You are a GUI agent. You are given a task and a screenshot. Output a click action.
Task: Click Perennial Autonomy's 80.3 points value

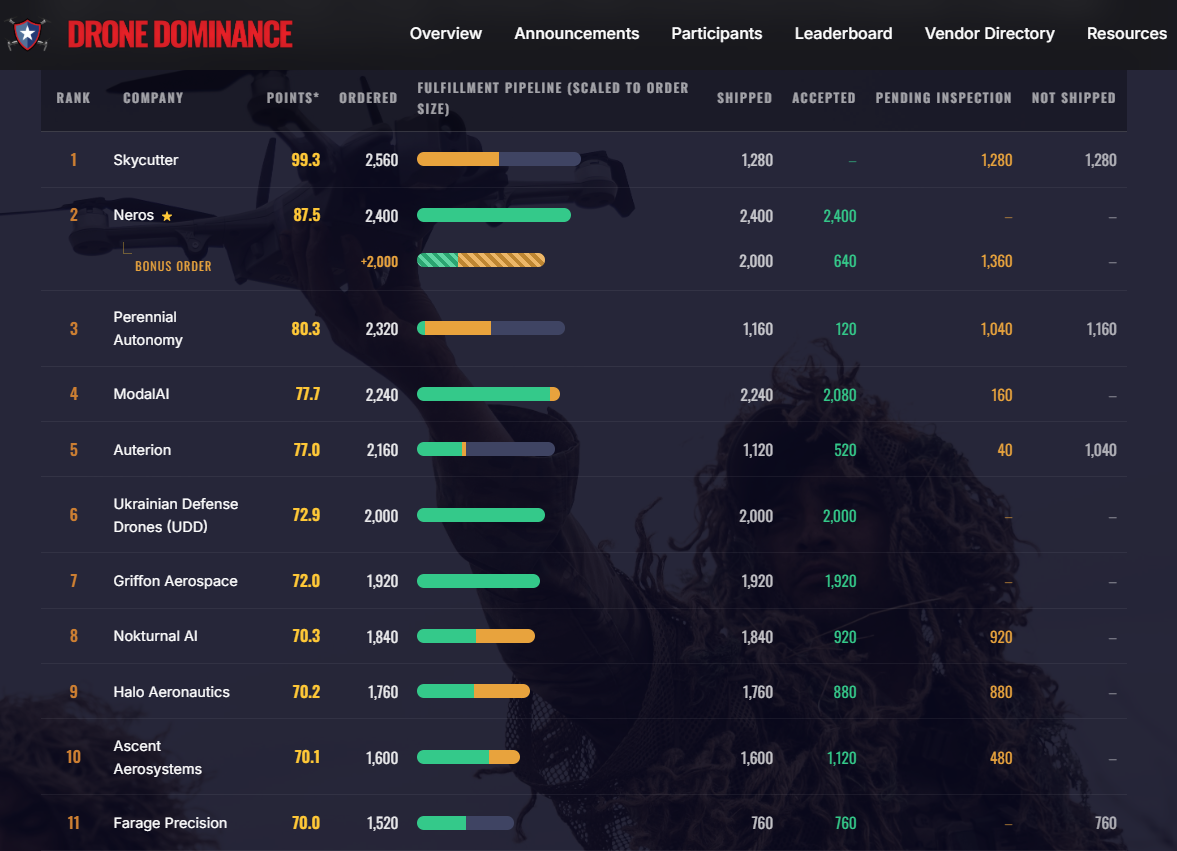click(x=306, y=329)
